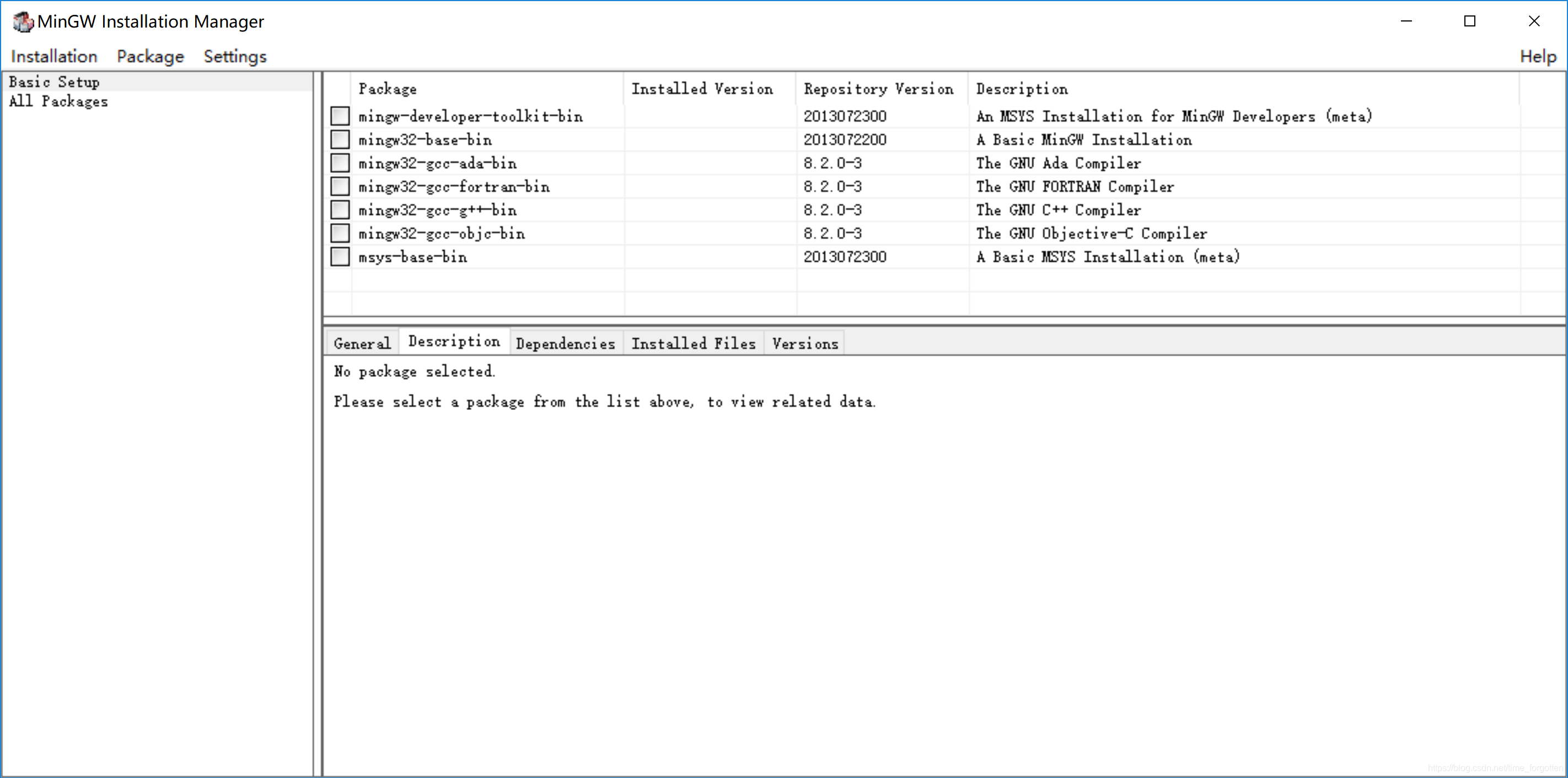Screen dimensions: 1568x778
Task: Switch to the Installed Files tab
Action: [x=693, y=343]
